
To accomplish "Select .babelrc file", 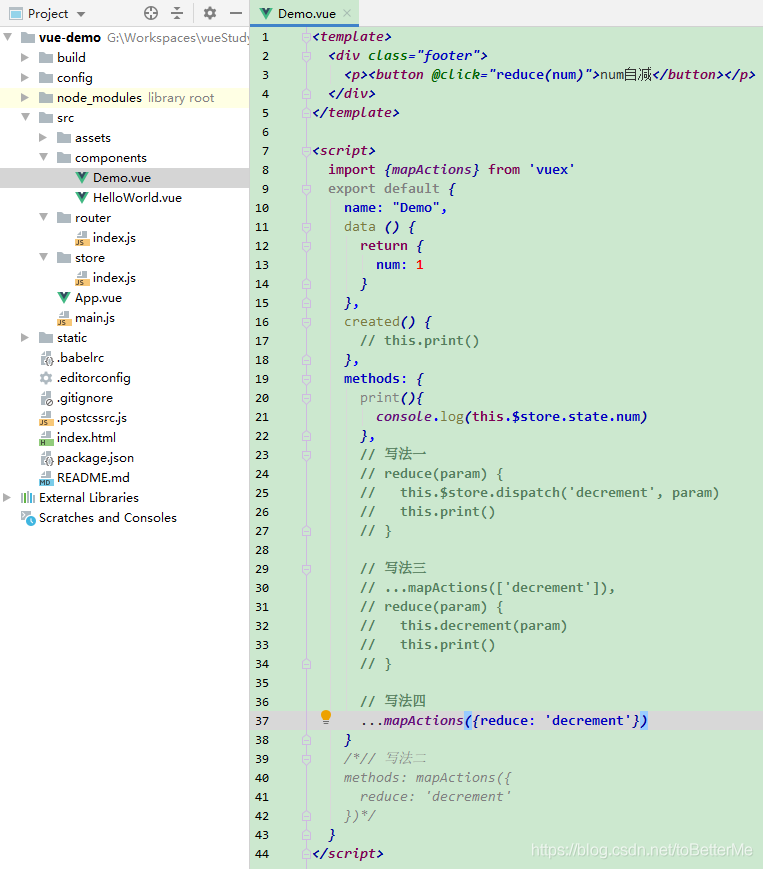I will click(x=80, y=357).
